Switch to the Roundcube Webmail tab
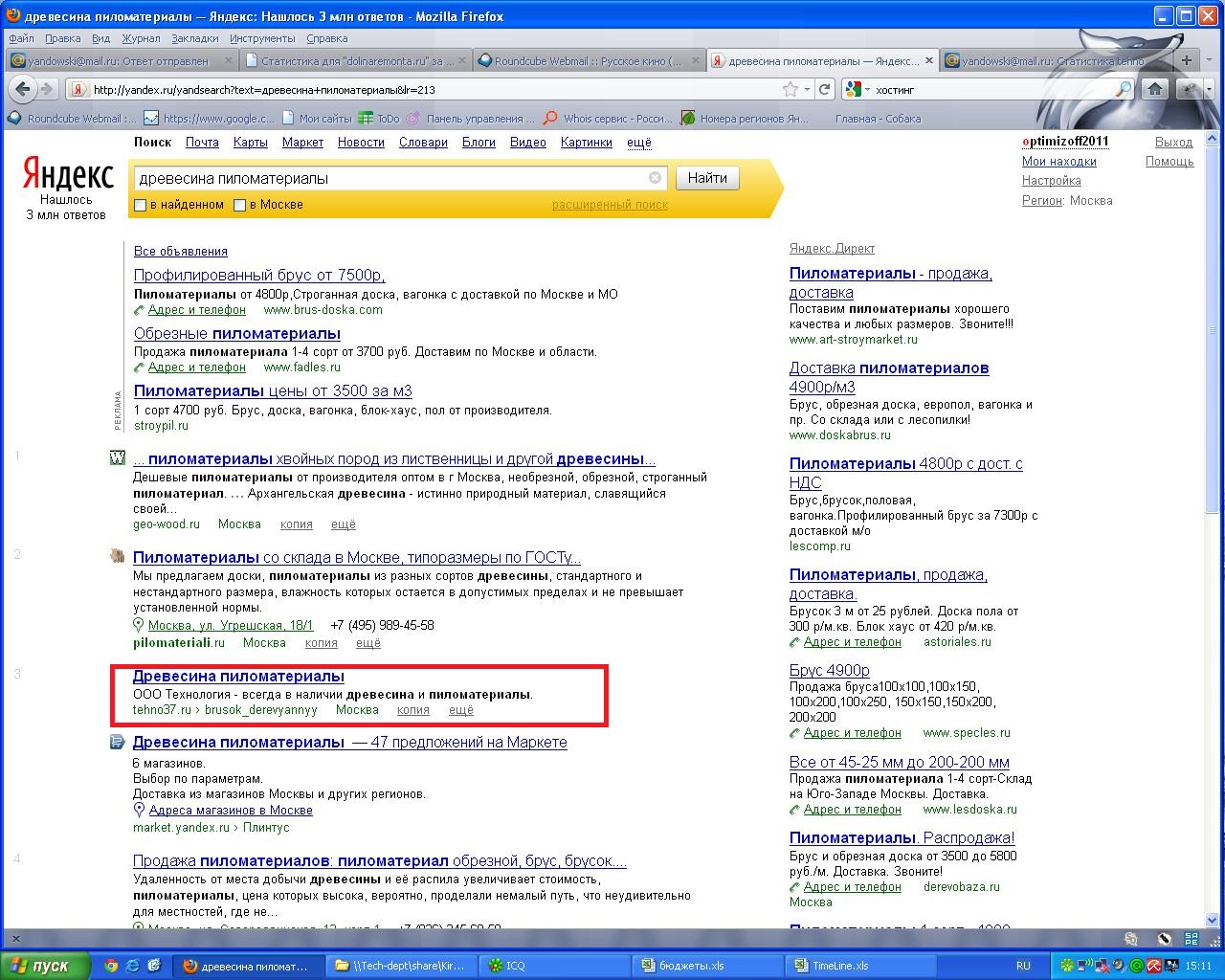Screen dimensions: 1225x980 [x=590, y=60]
